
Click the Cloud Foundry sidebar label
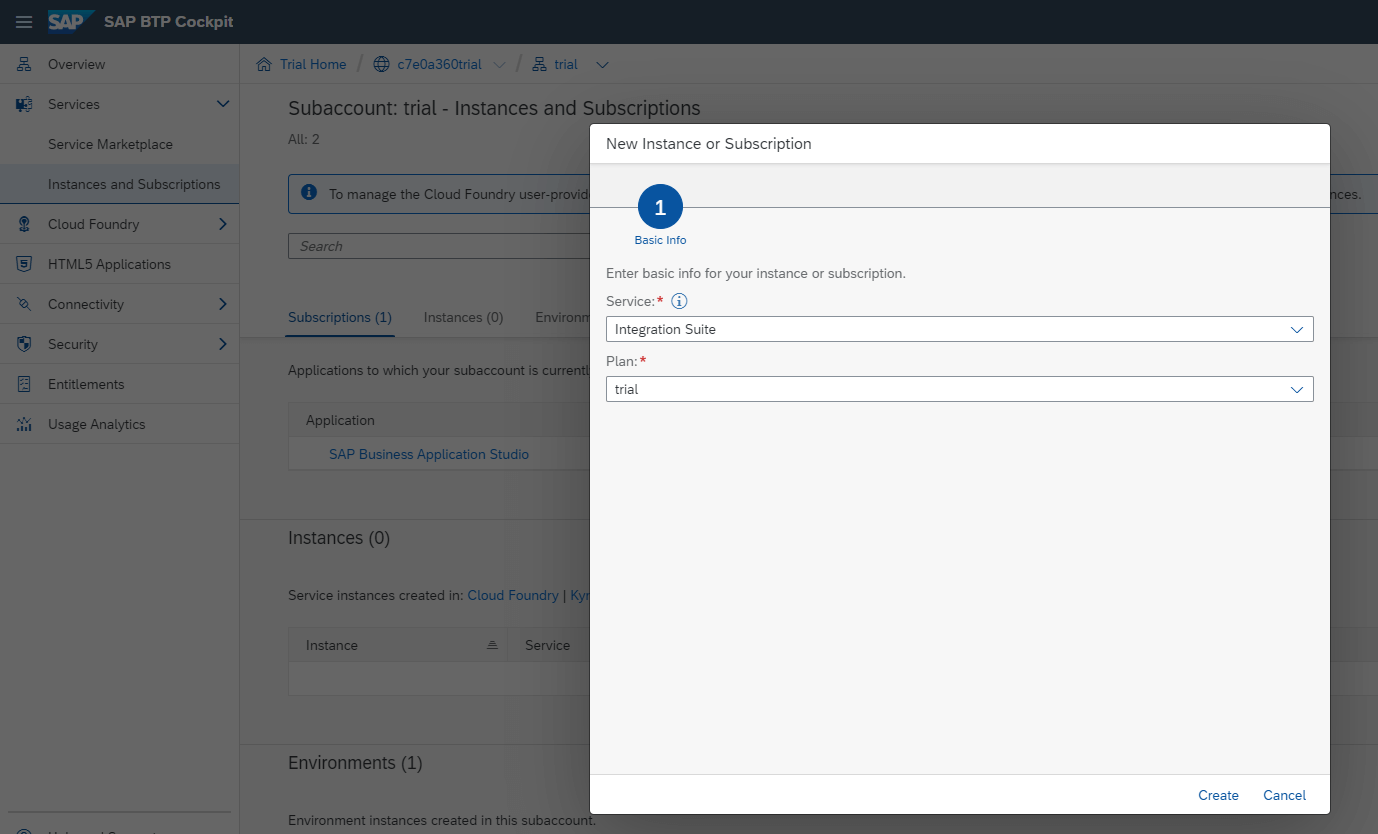[x=94, y=224]
